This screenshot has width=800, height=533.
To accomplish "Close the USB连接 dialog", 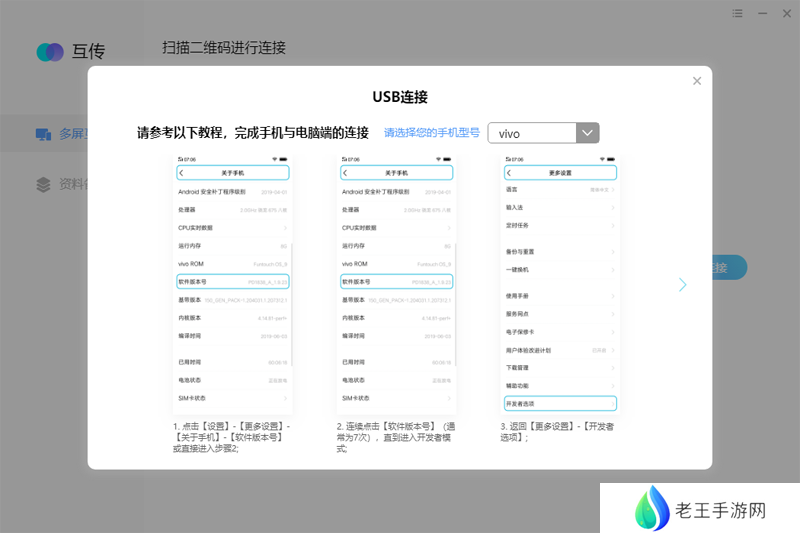I will [696, 81].
